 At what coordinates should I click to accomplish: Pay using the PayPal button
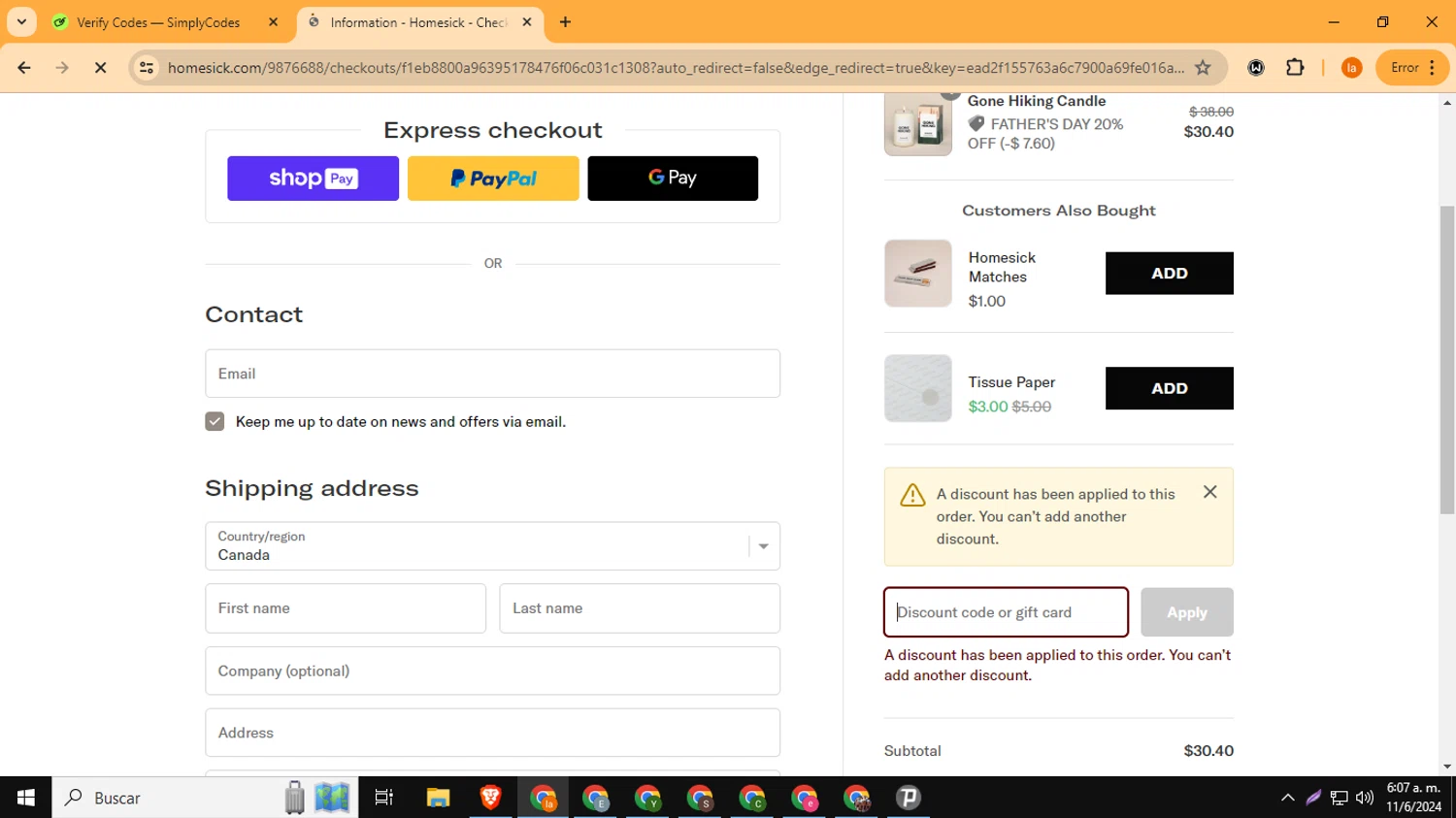pos(493,179)
